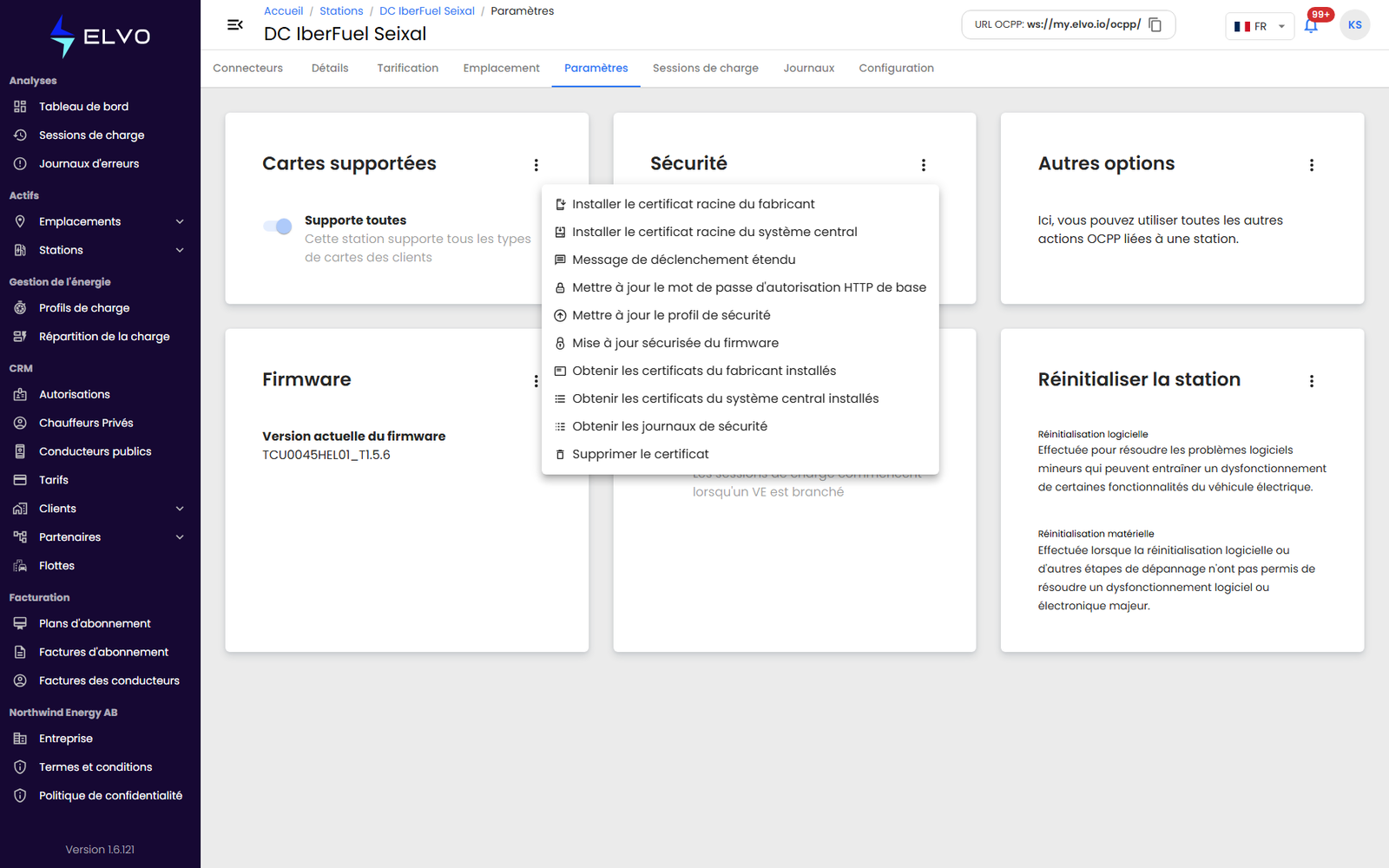Screen dimensions: 1389x868
Task: Choose Message de déclenchement étendu
Action: [x=741, y=260]
